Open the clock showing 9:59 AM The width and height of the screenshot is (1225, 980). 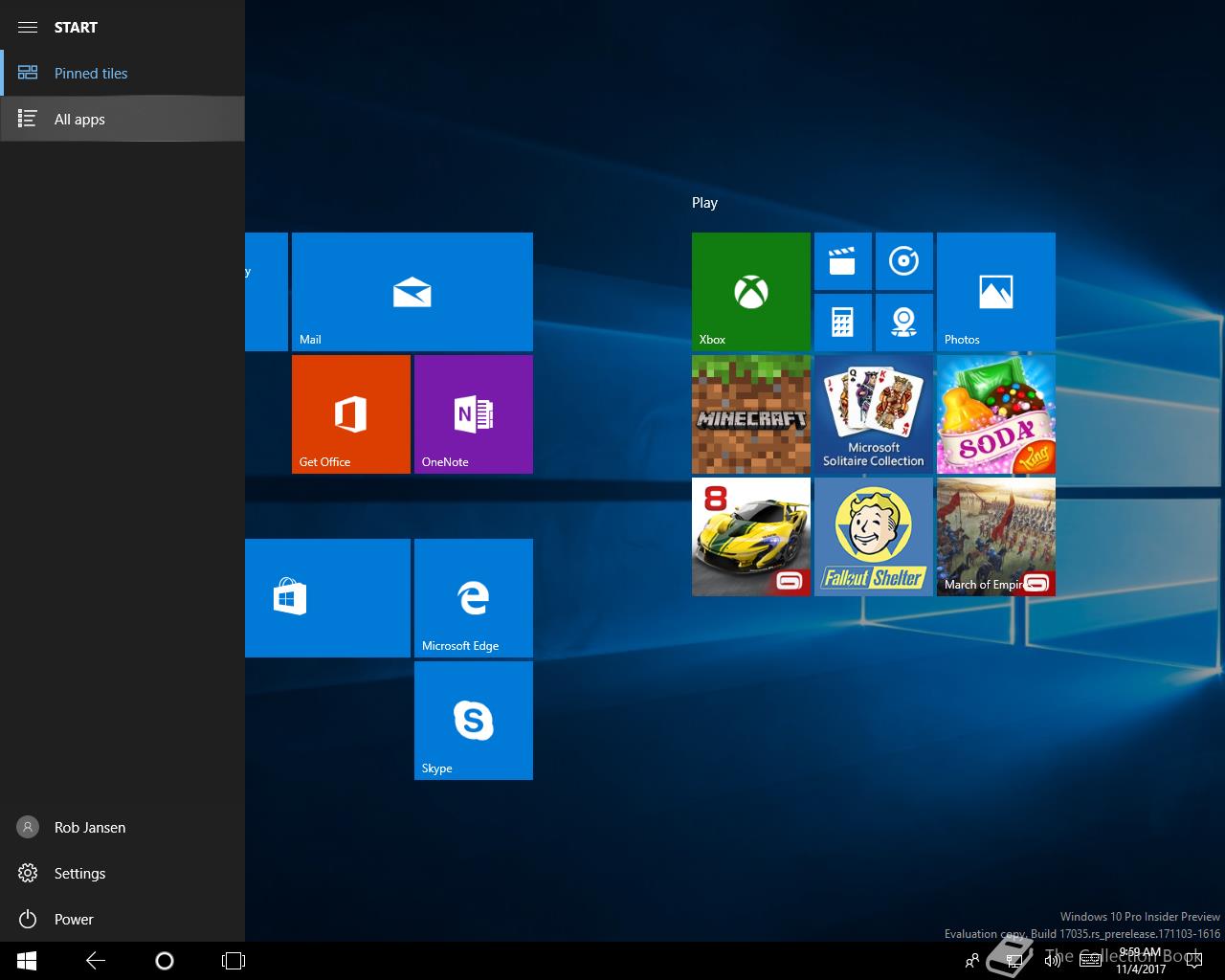(1141, 961)
